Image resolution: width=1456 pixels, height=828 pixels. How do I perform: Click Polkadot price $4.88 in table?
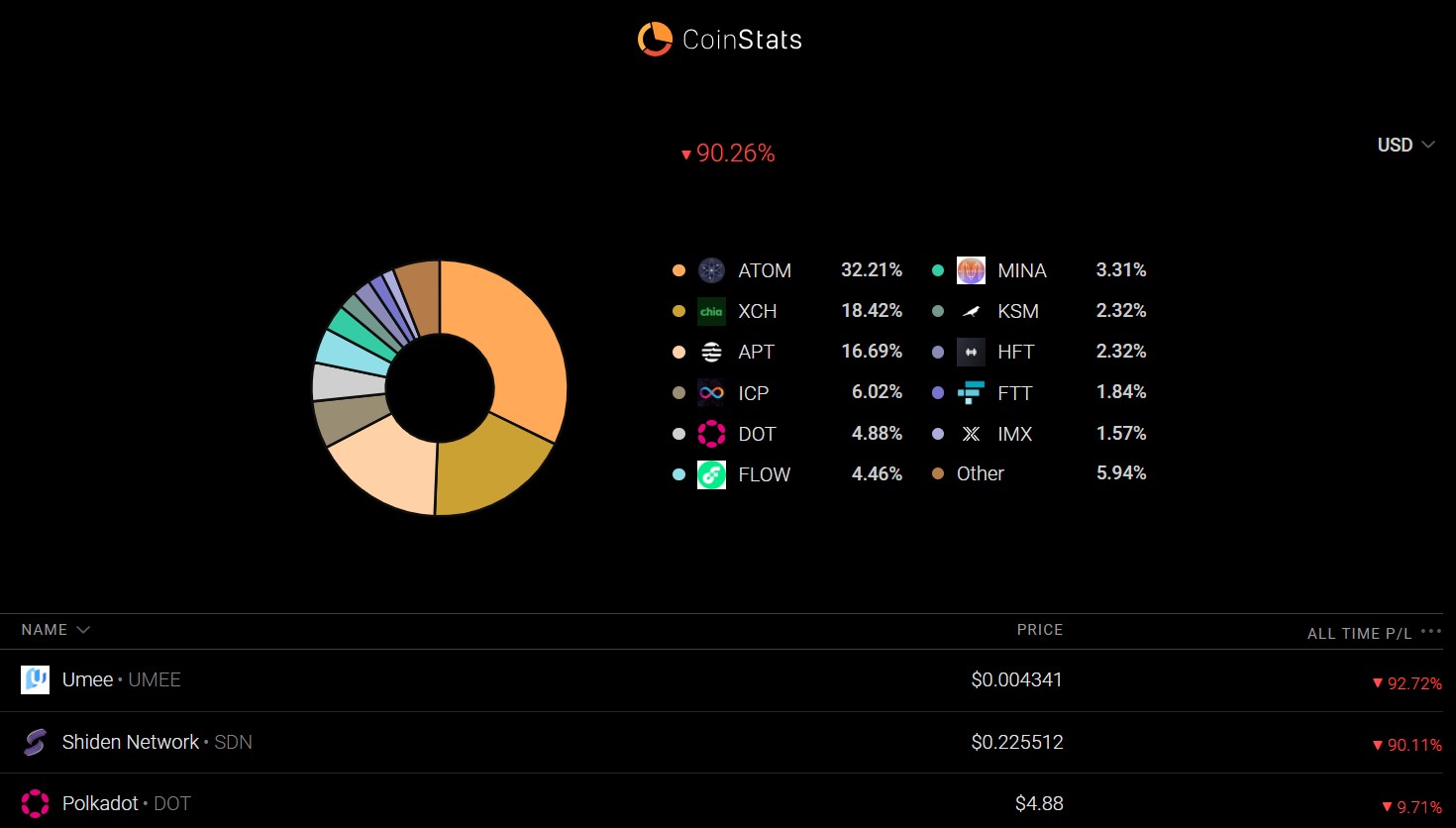pos(1039,803)
